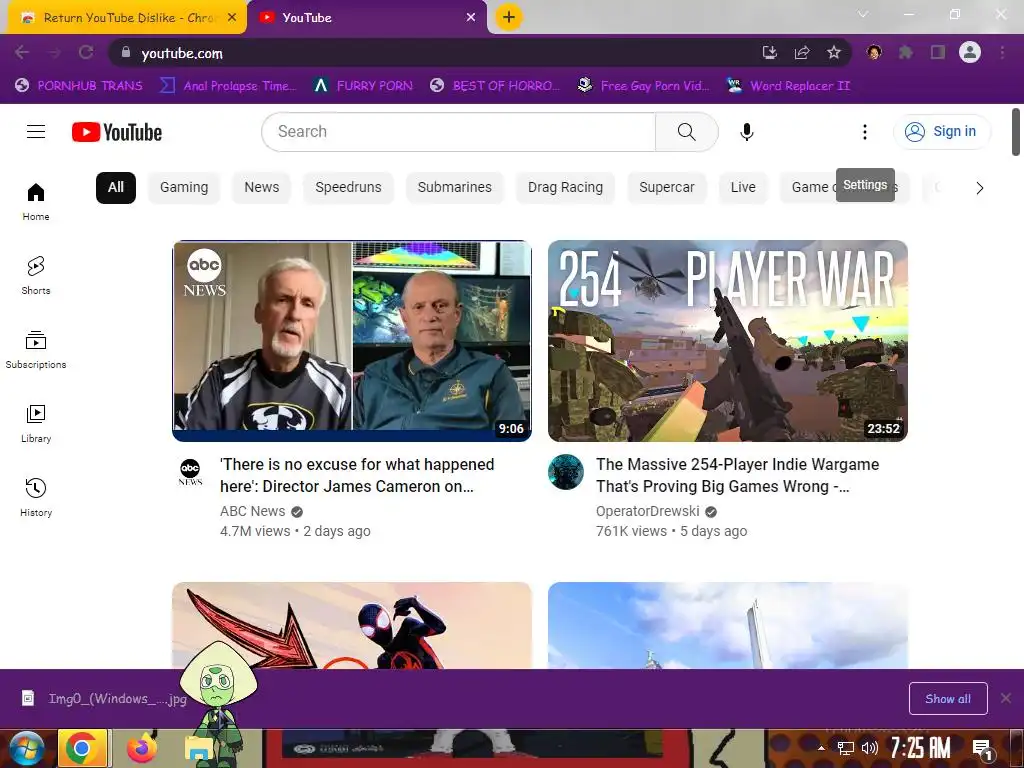Select the News filter chip

[x=262, y=187]
